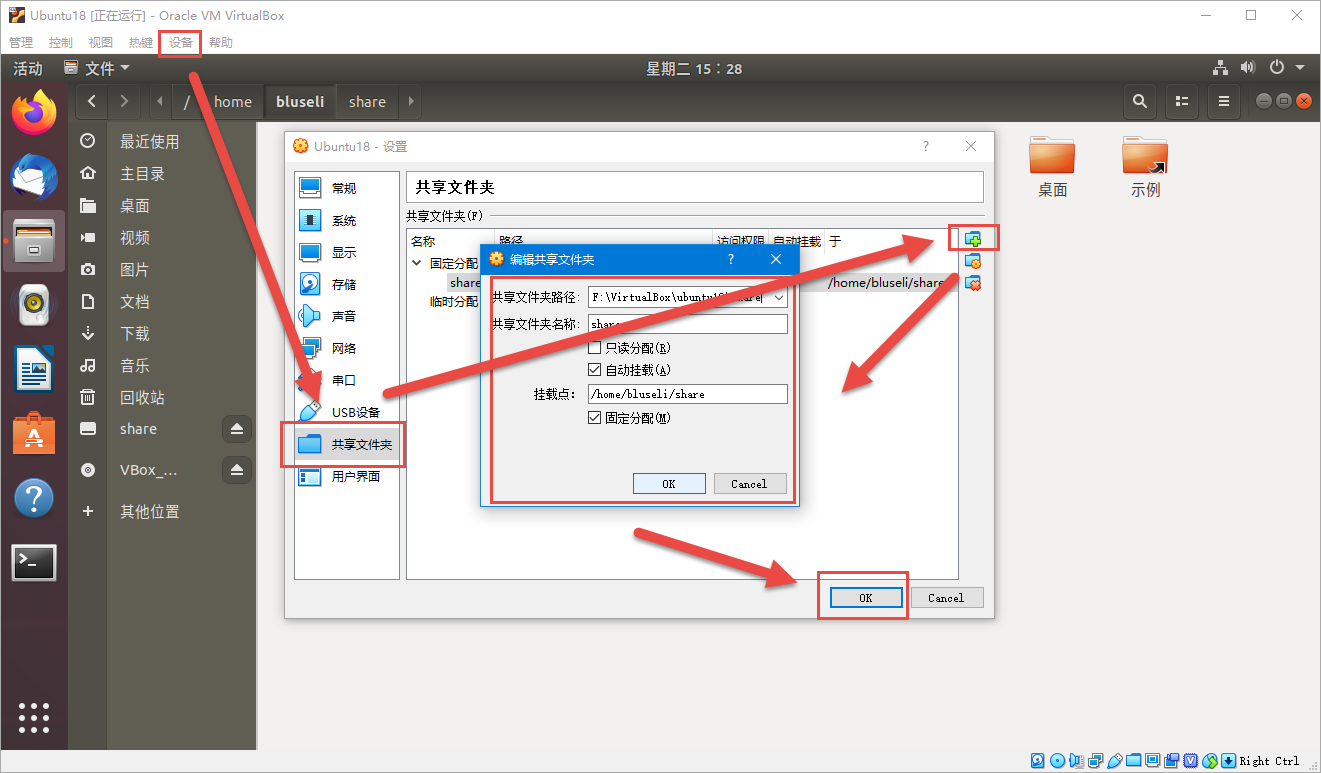Open the system power menu arrow
This screenshot has height=773, width=1321.
point(1300,68)
